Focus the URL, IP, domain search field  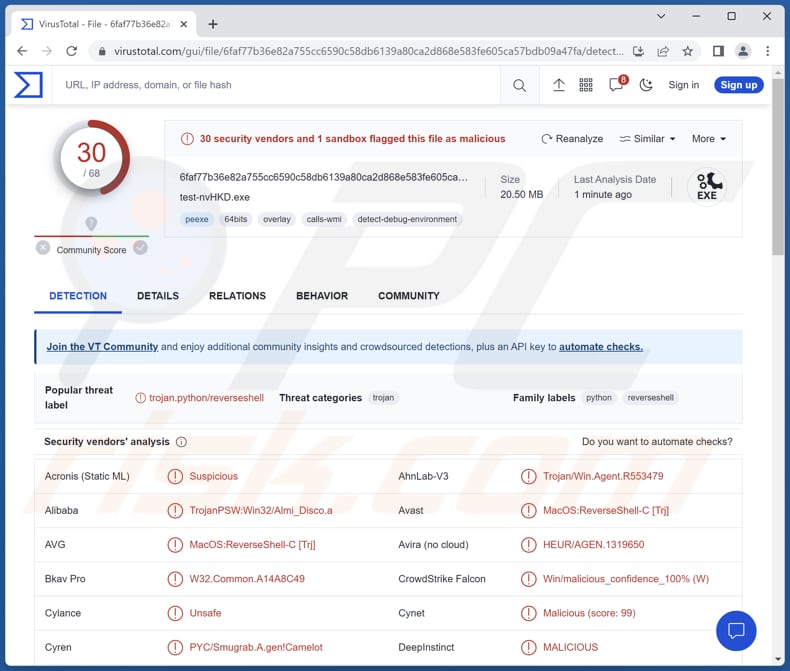280,86
